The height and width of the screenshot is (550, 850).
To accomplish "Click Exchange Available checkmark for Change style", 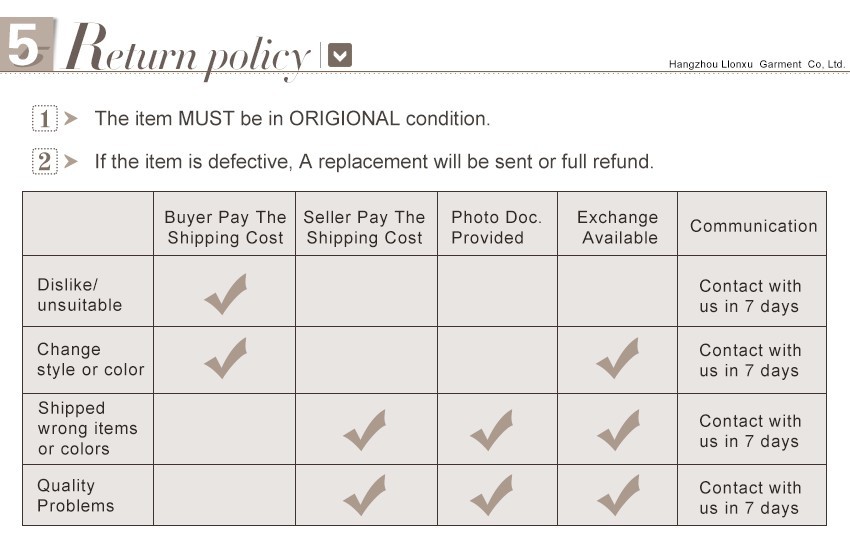I will (617, 358).
